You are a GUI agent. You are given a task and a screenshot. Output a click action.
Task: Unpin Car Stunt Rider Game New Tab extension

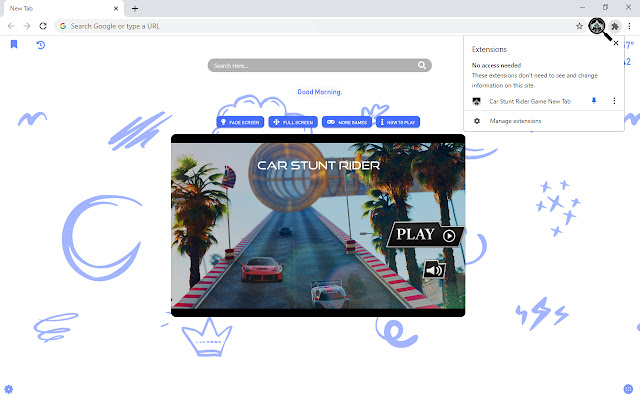594,101
